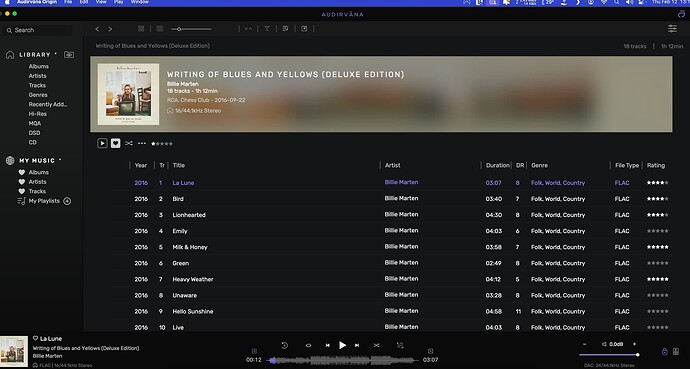Click the album cover thumbnail in header

pyautogui.click(x=128, y=94)
